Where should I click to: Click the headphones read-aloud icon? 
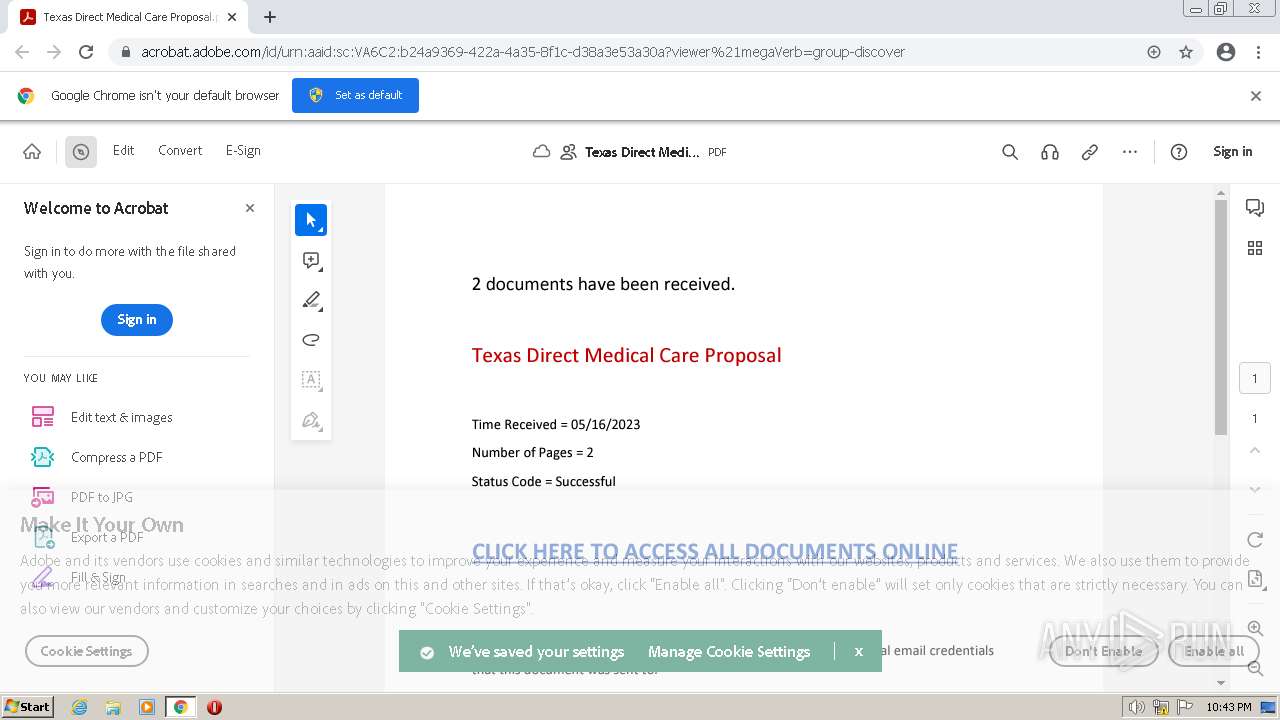1050,152
